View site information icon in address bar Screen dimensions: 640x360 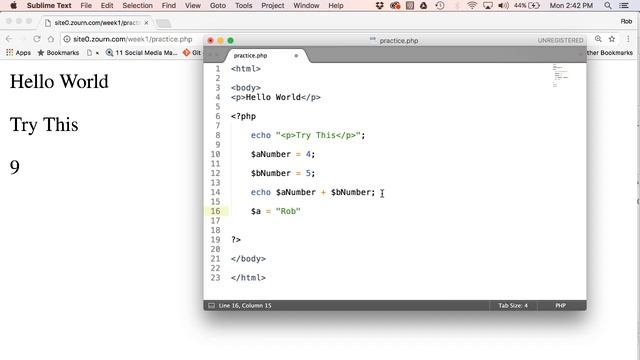pyautogui.click(x=67, y=39)
